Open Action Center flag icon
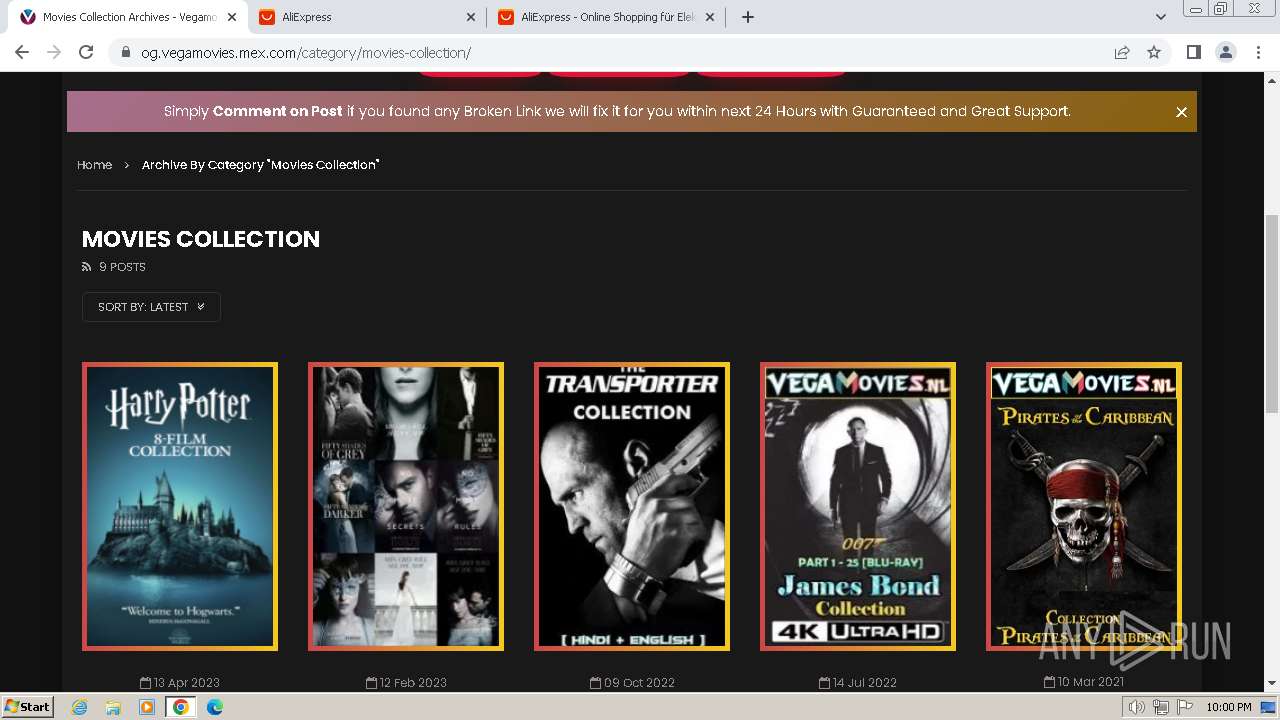The height and width of the screenshot is (720, 1280). tap(1183, 707)
